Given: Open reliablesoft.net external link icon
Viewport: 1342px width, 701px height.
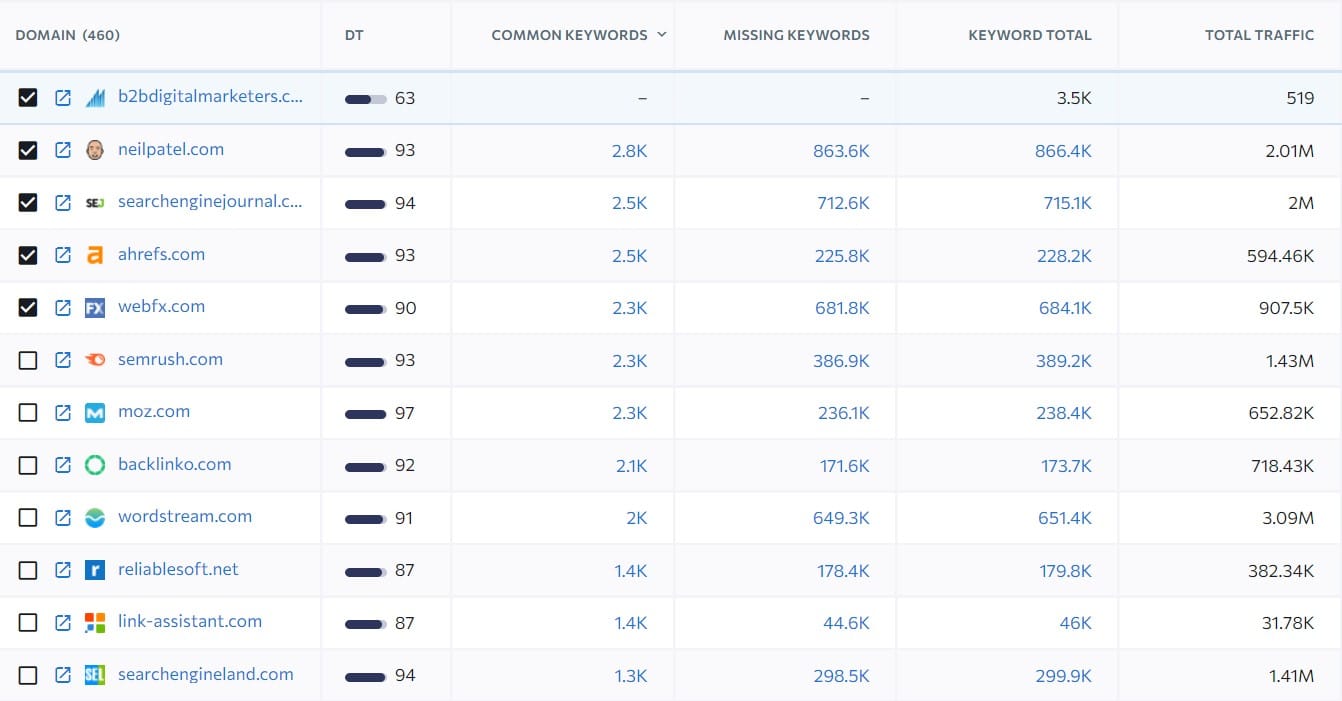Looking at the screenshot, I should tap(63, 570).
